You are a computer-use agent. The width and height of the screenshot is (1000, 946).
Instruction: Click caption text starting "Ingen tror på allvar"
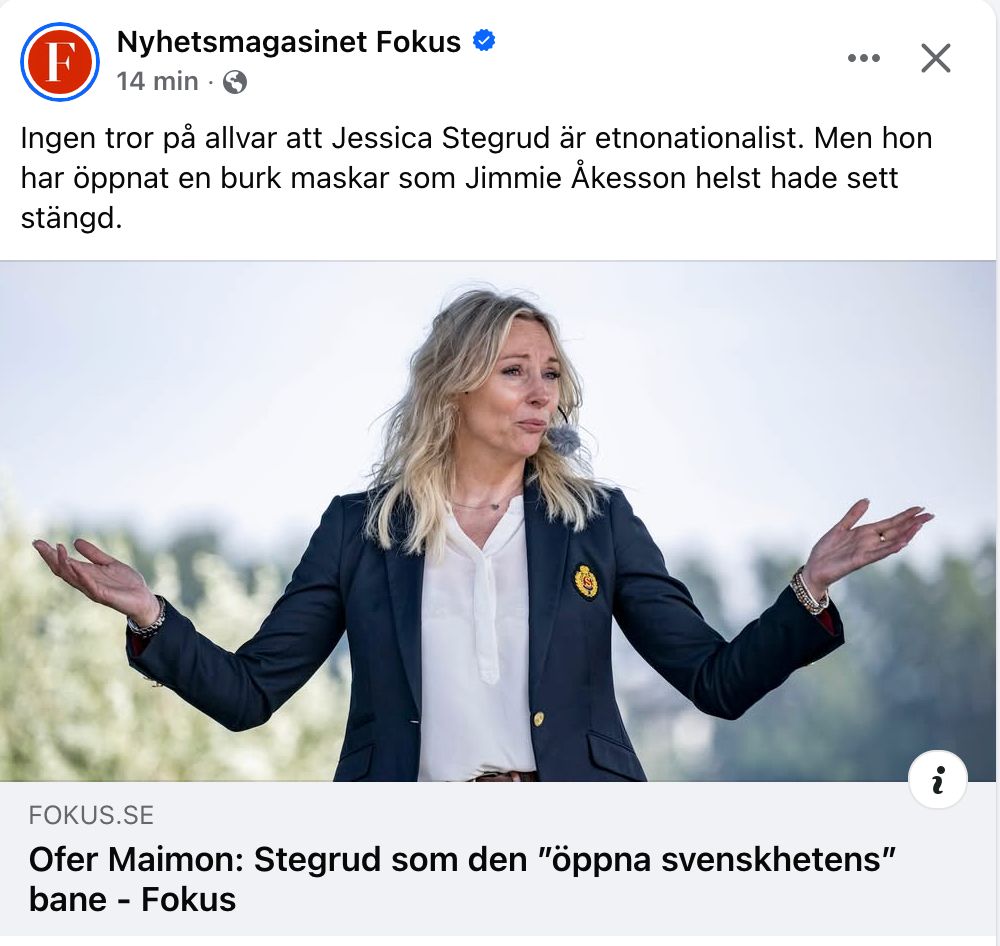point(476,177)
